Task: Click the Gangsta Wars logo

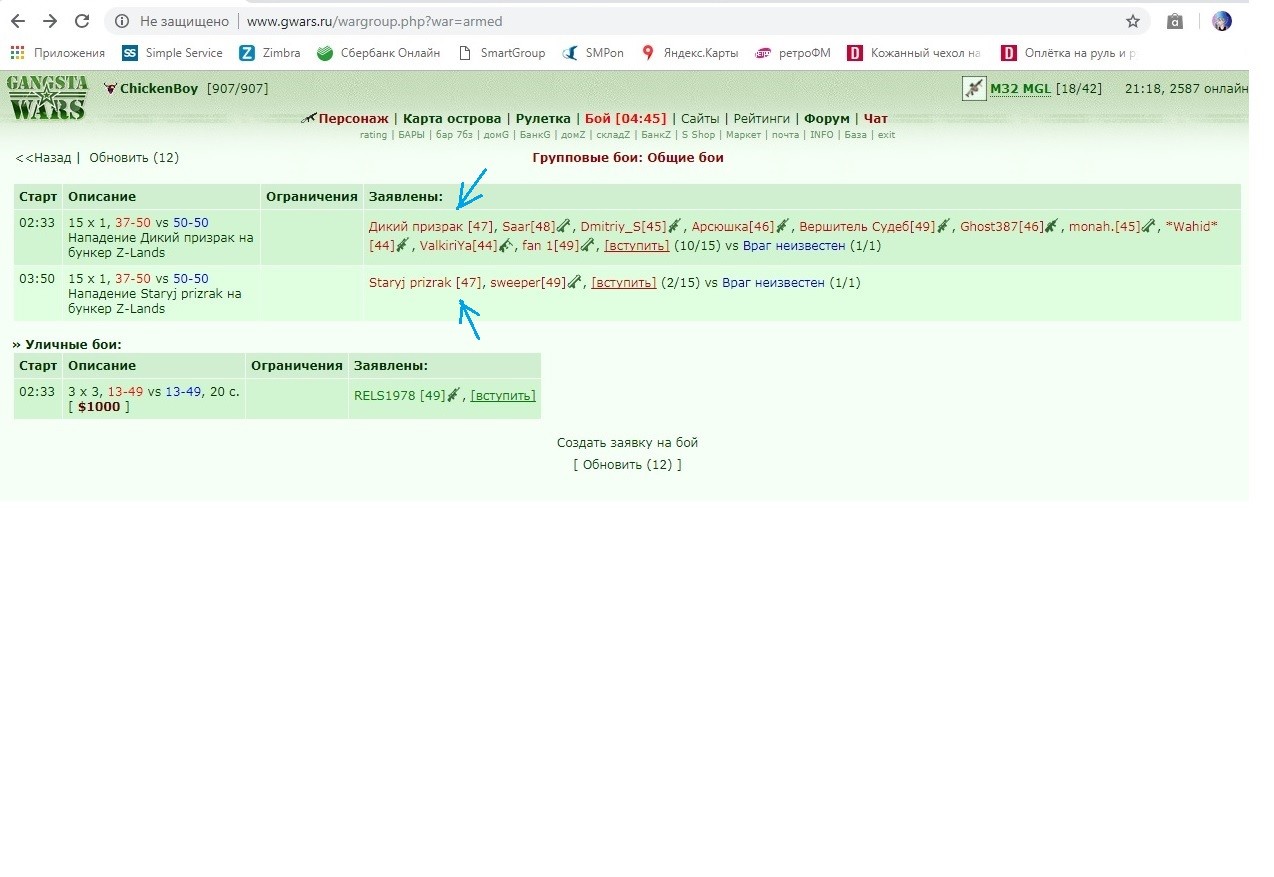Action: (47, 98)
